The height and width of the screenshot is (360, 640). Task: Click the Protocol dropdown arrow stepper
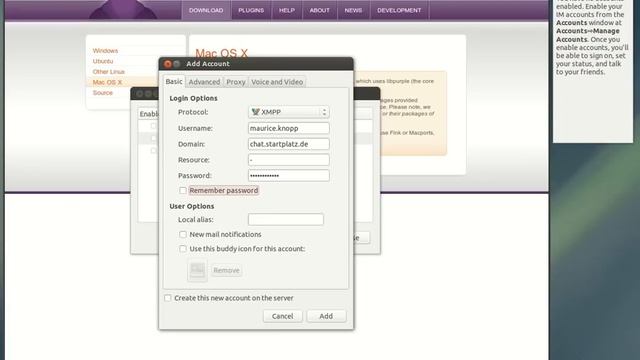point(324,112)
